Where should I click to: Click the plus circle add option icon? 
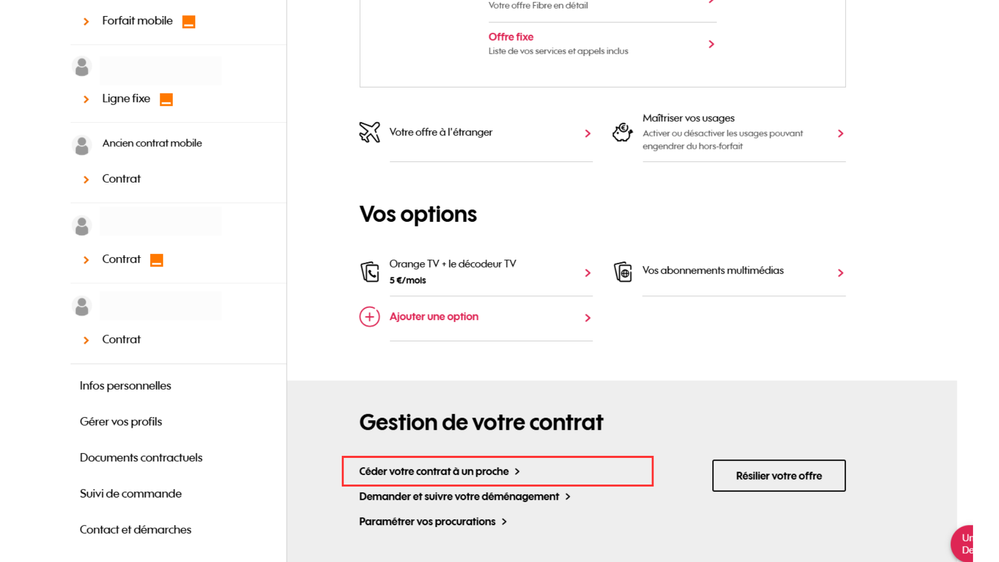tap(370, 317)
